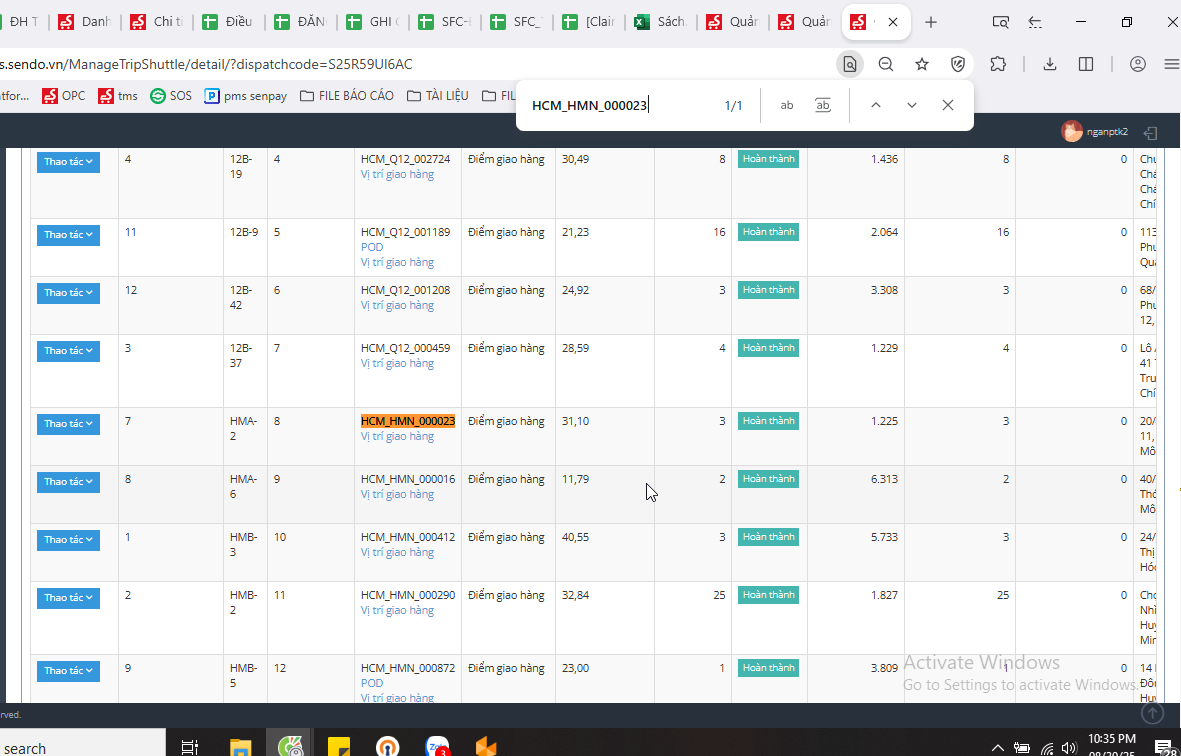Open the browser profile account icon
Viewport: 1181px width, 756px height.
coord(1137,64)
